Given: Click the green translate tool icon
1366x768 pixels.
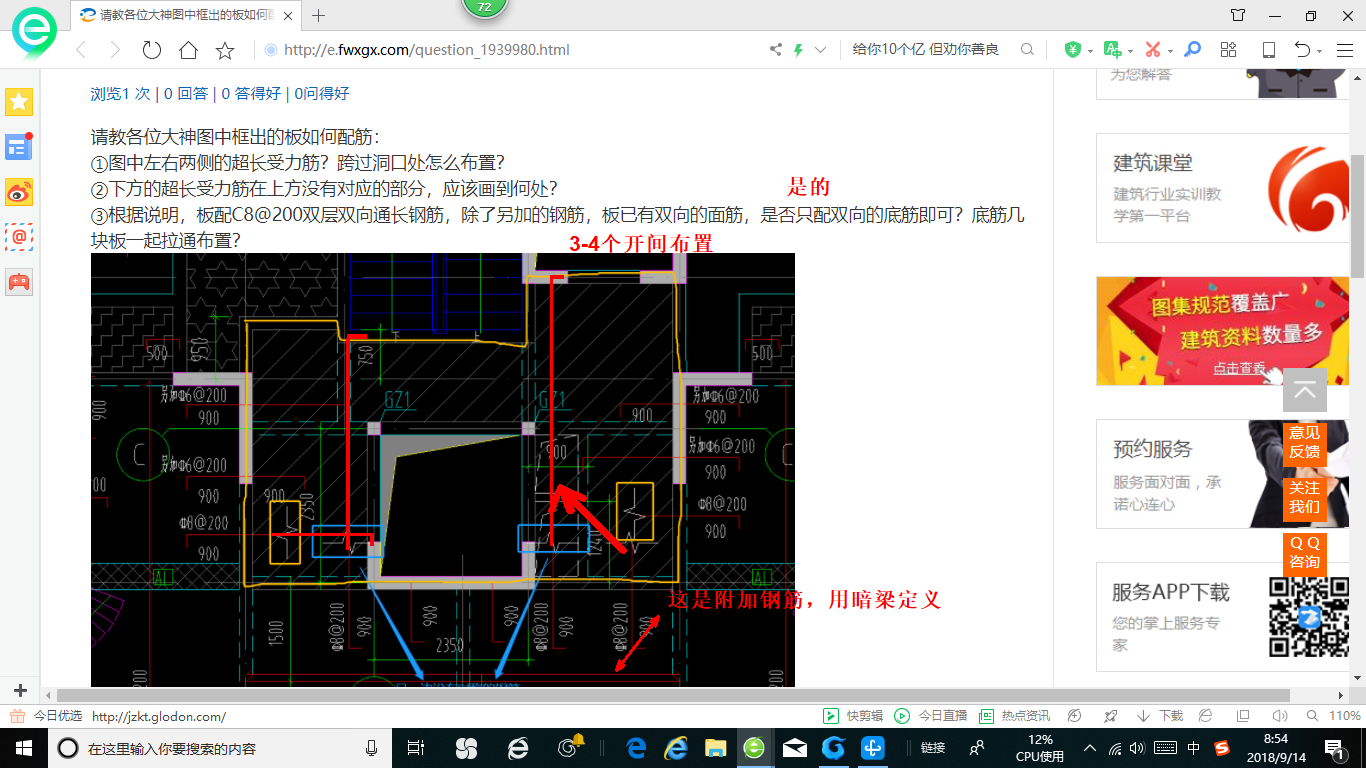Looking at the screenshot, I should [1112, 49].
